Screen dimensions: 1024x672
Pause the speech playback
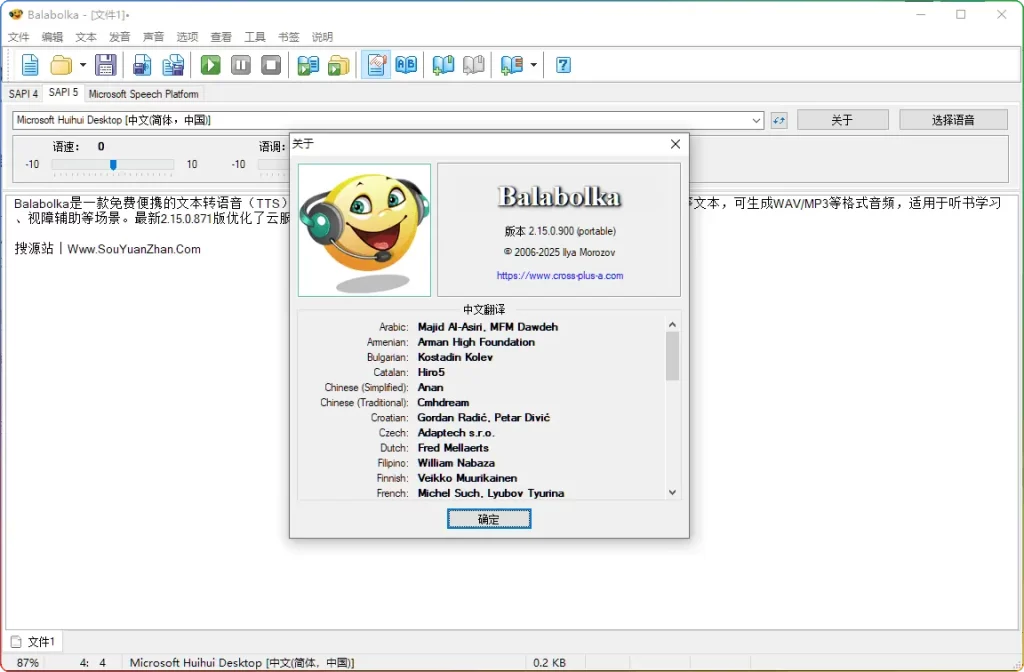coord(241,65)
